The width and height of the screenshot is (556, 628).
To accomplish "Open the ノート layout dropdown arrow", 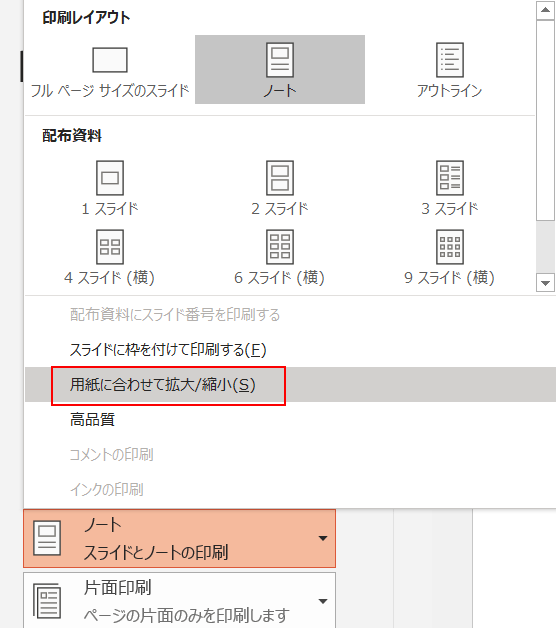I will pyautogui.click(x=323, y=538).
